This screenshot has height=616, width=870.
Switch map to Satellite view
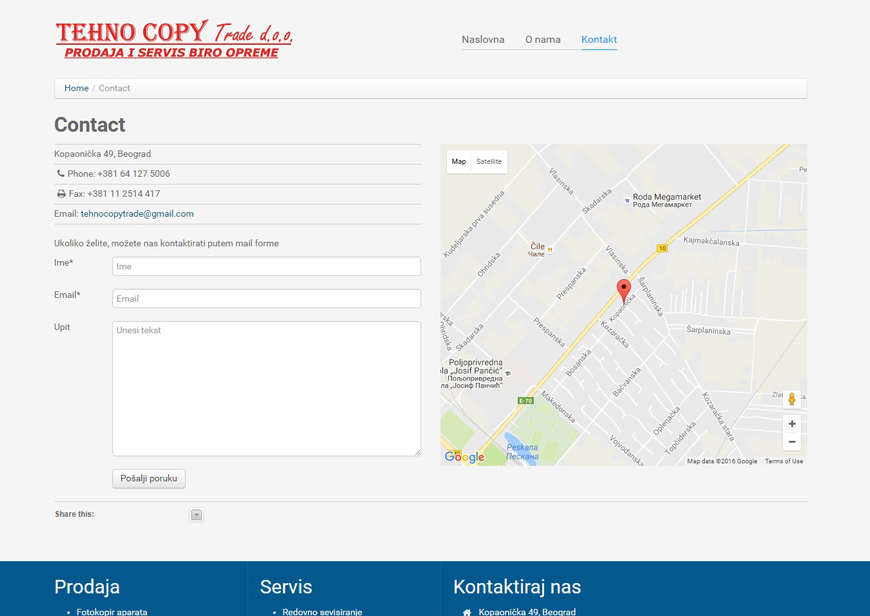tap(489, 161)
